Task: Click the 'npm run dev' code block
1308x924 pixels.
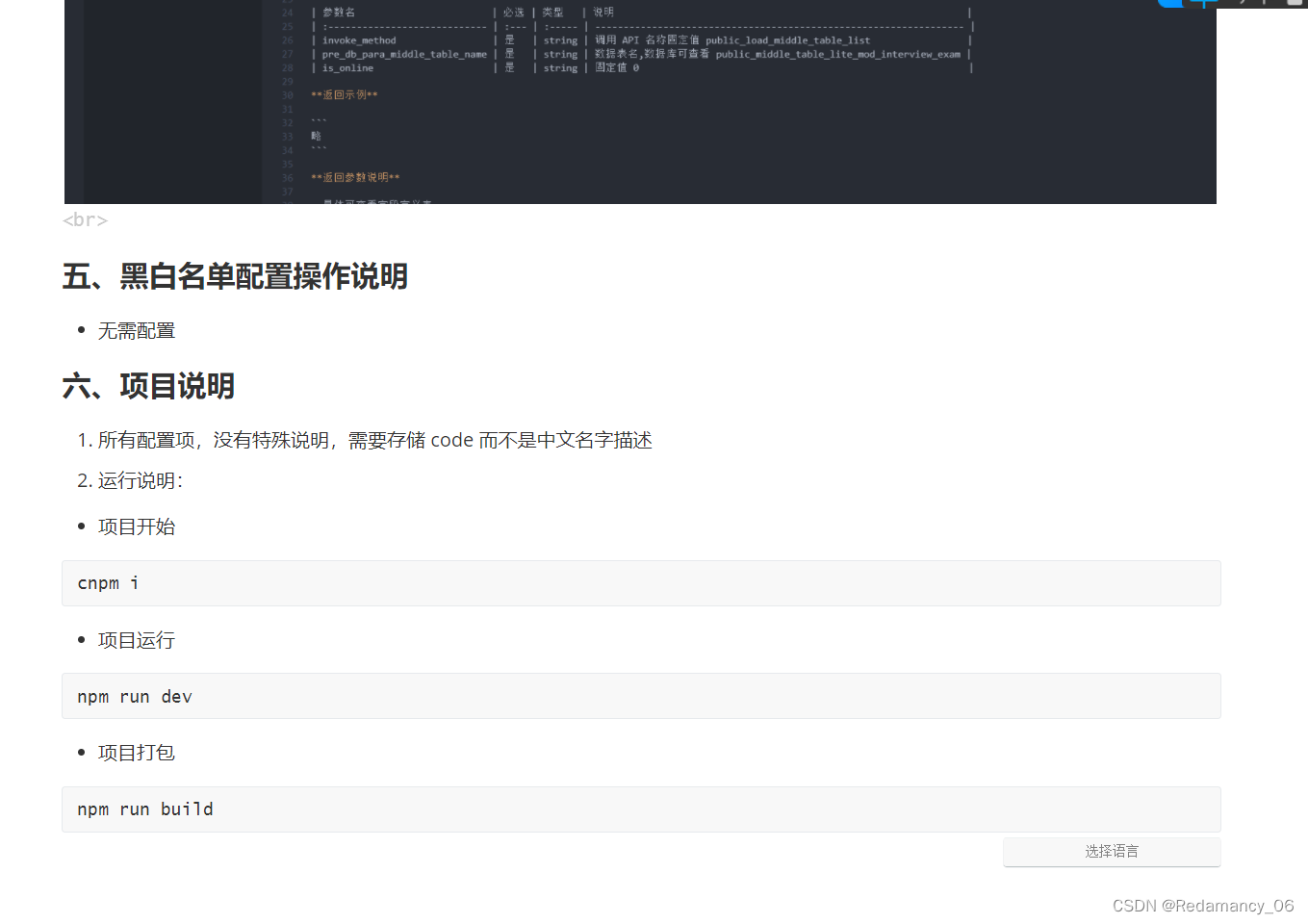Action: pyautogui.click(x=641, y=696)
